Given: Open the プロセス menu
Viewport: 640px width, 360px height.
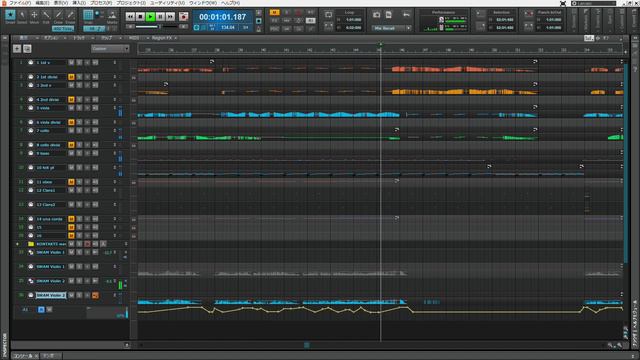Looking at the screenshot, I should [x=100, y=3].
